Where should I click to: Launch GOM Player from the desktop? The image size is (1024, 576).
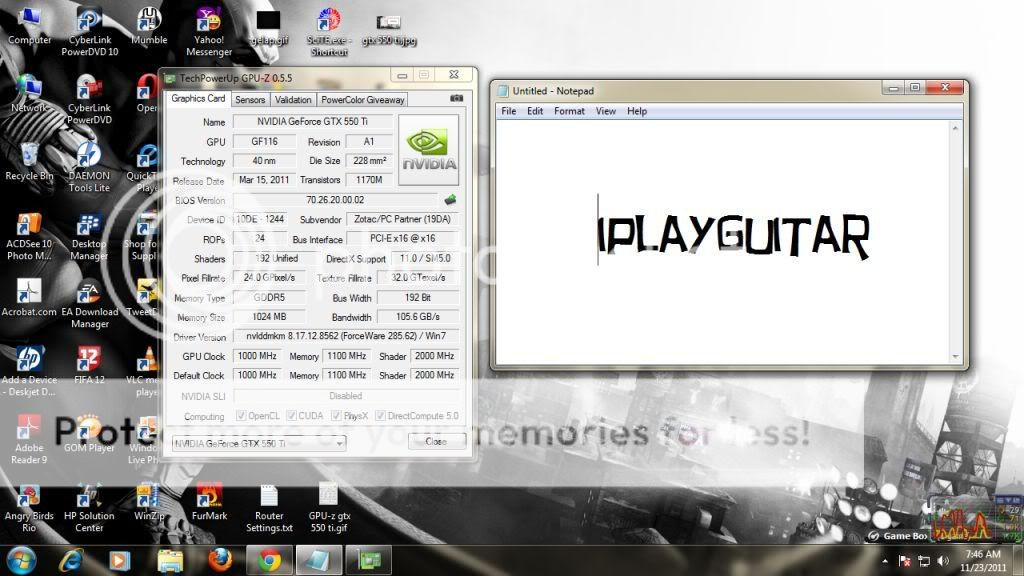[x=89, y=434]
